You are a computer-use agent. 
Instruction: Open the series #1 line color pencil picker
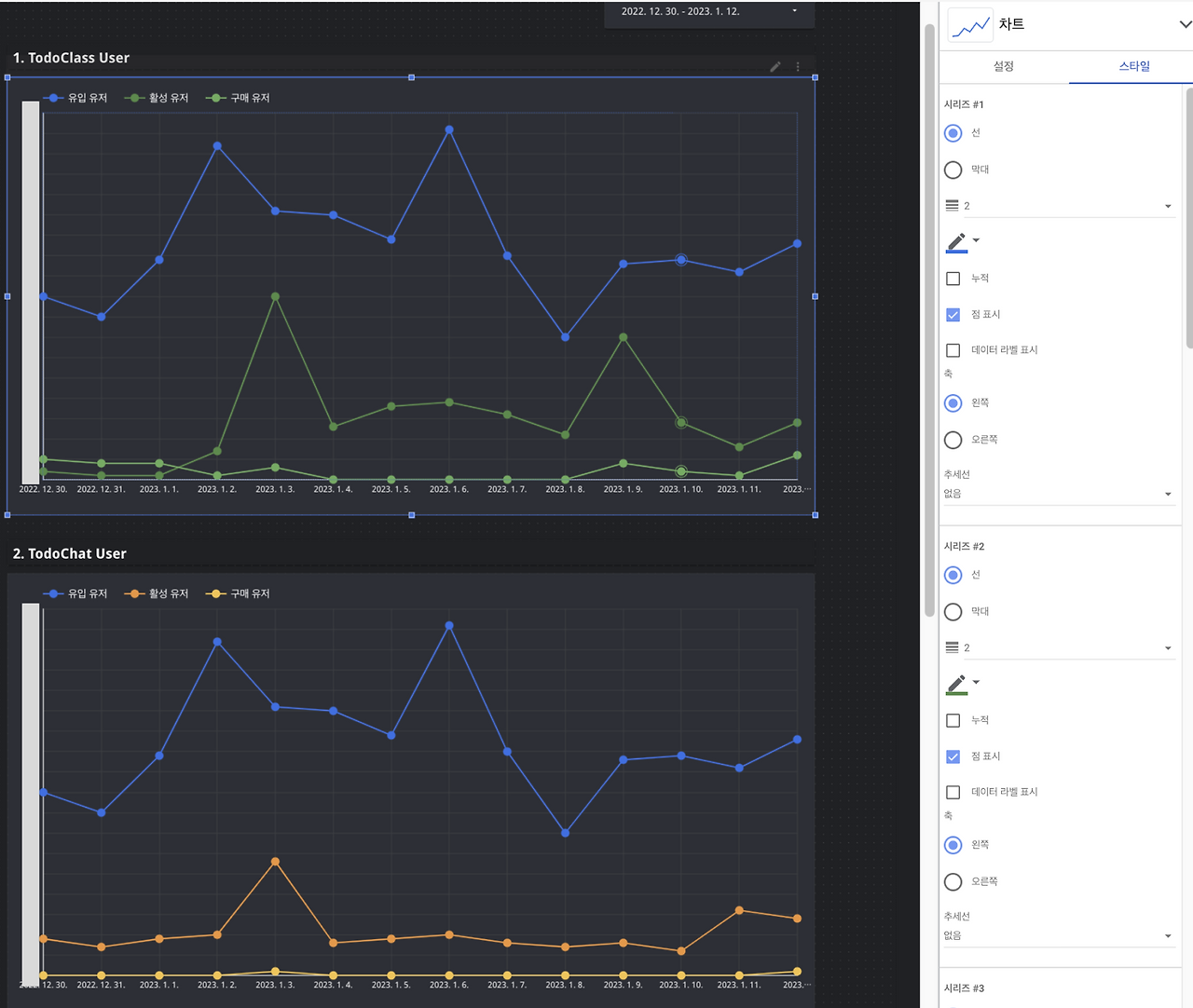963,242
